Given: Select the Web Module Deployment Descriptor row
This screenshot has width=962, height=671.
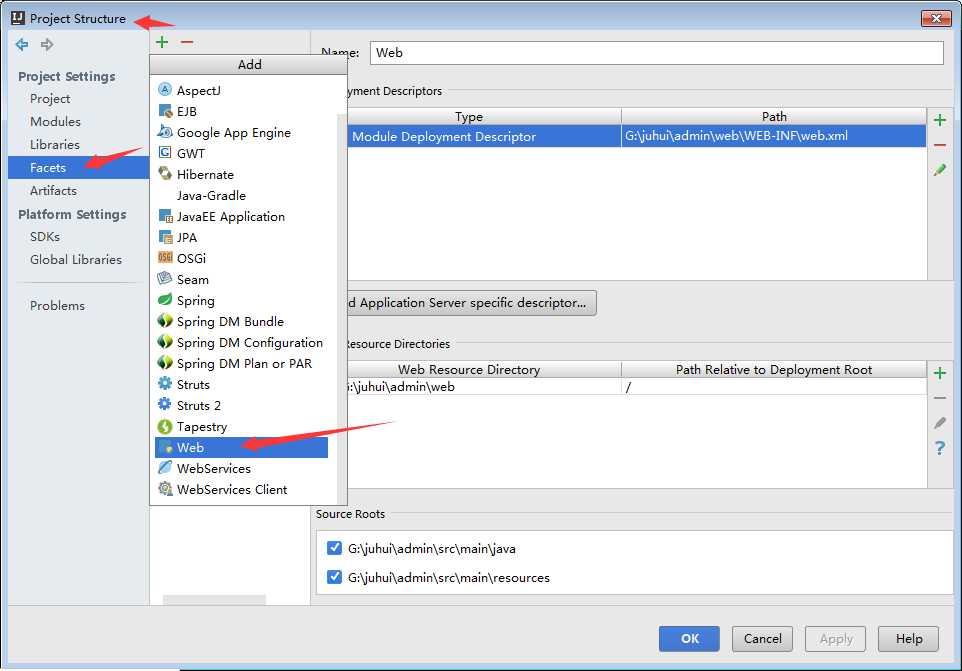Looking at the screenshot, I should coord(636,136).
